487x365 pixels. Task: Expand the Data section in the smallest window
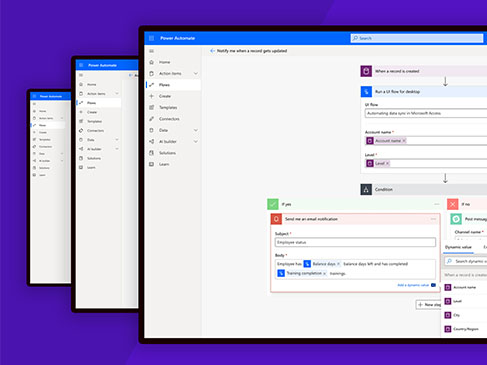coord(62,154)
